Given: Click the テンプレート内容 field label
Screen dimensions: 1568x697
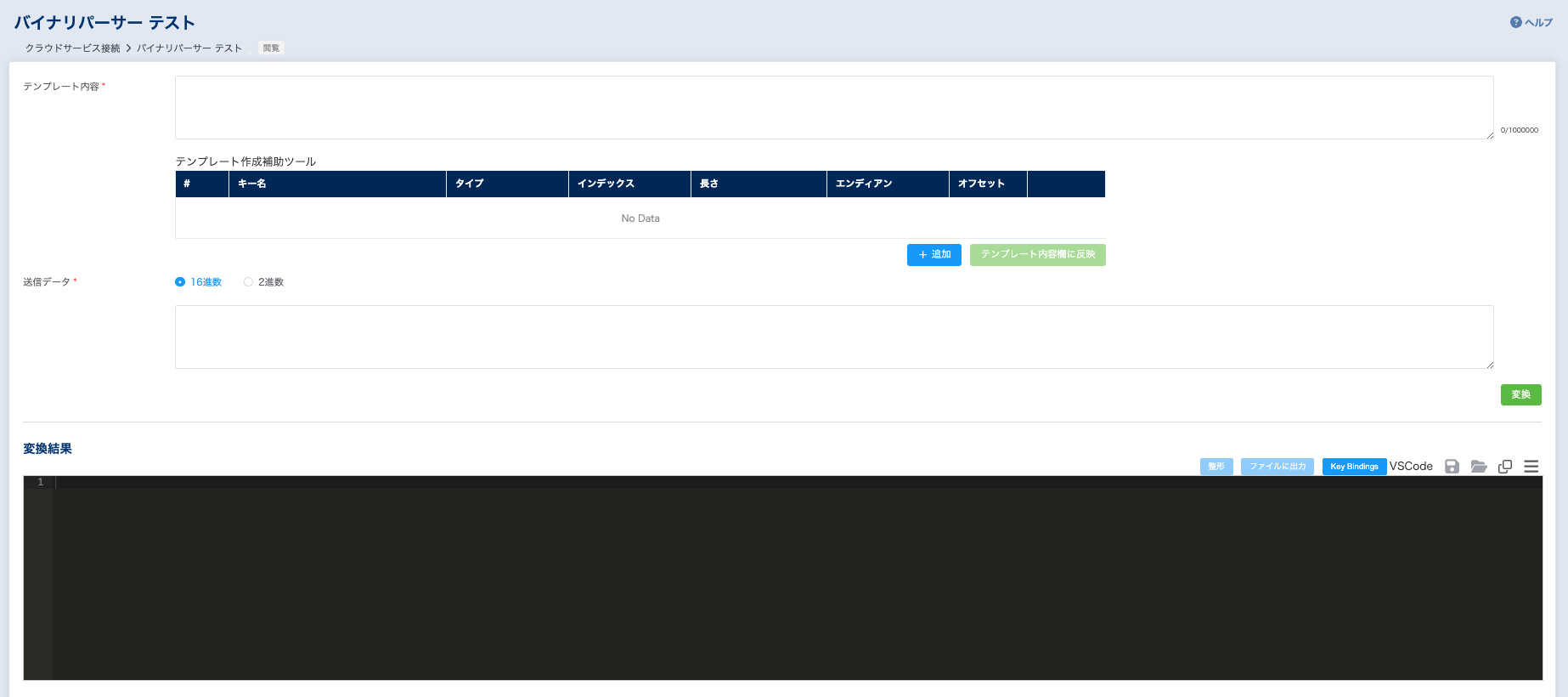Looking at the screenshot, I should tap(61, 87).
